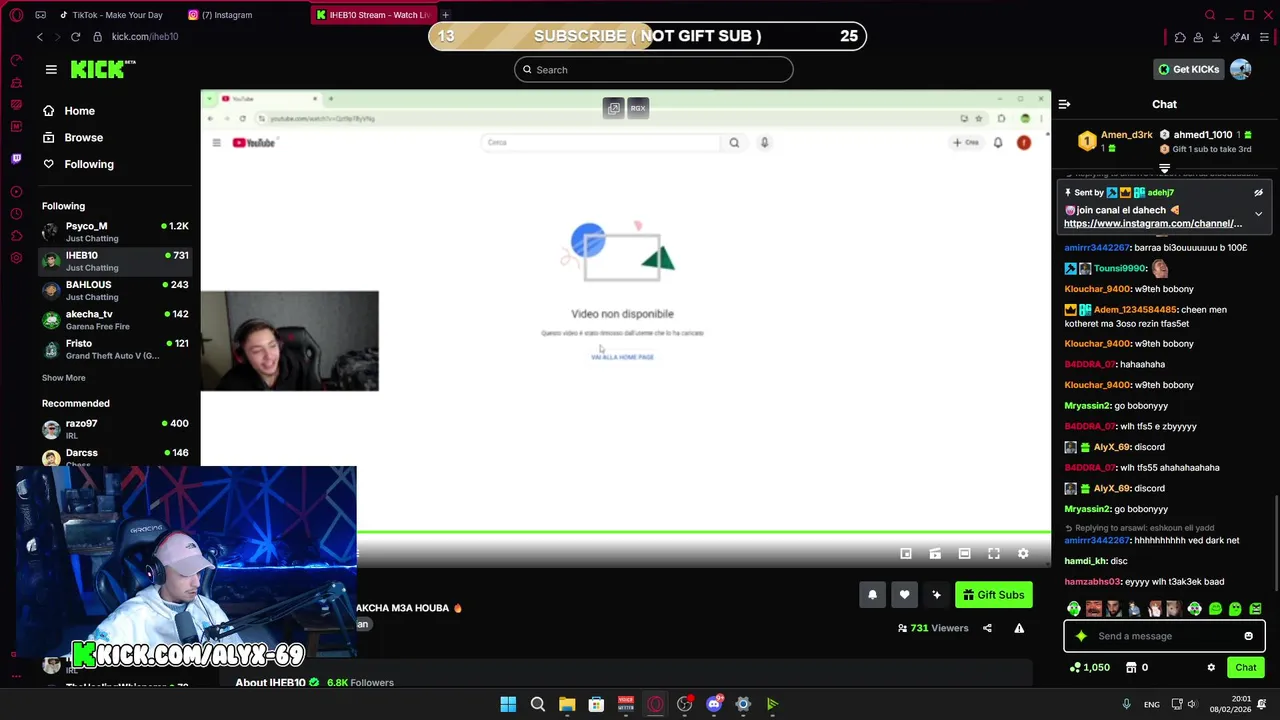1280x720 pixels.
Task: Open File Explorer from taskbar
Action: click(x=567, y=704)
